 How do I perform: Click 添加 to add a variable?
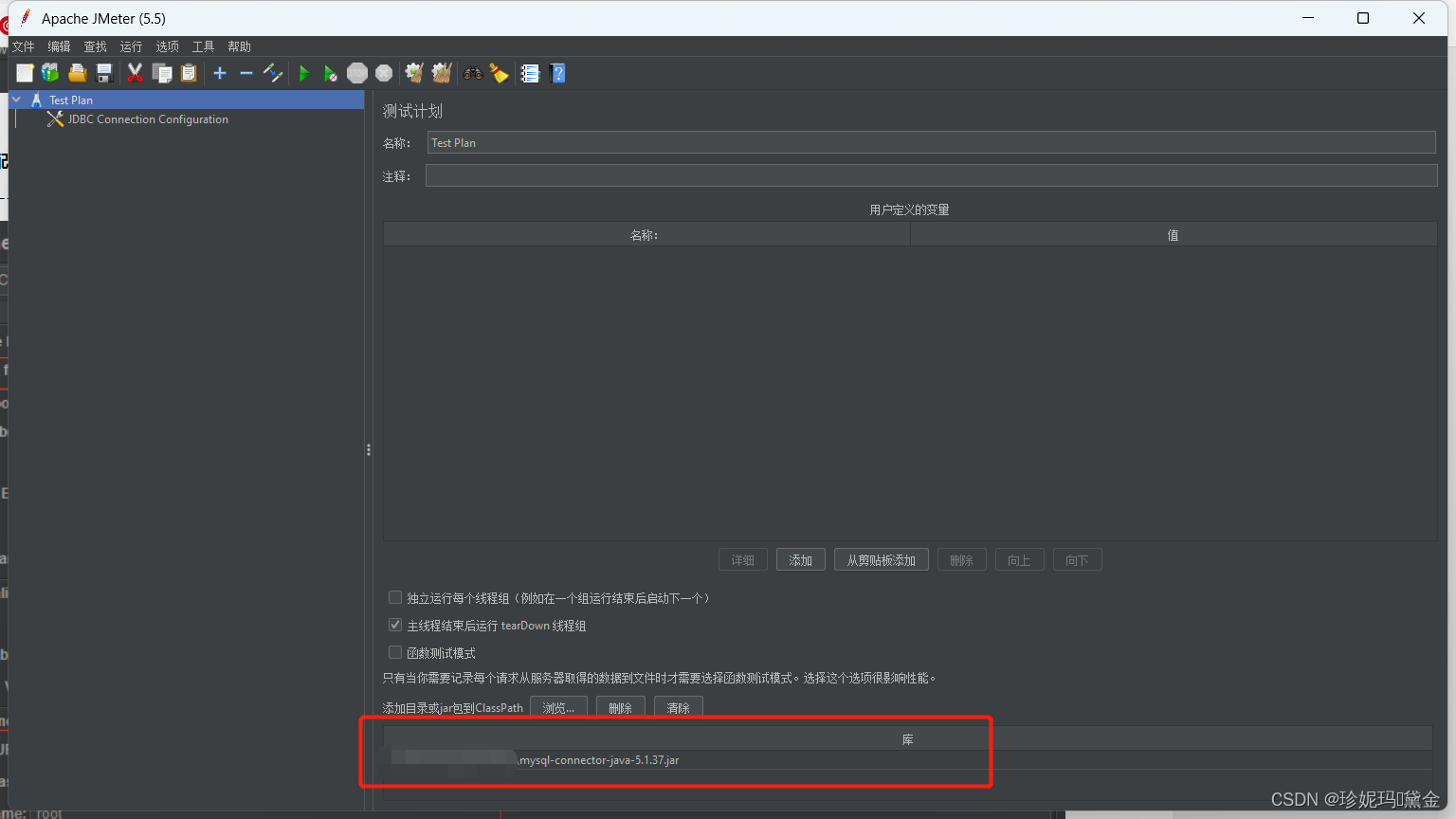pyautogui.click(x=801, y=560)
